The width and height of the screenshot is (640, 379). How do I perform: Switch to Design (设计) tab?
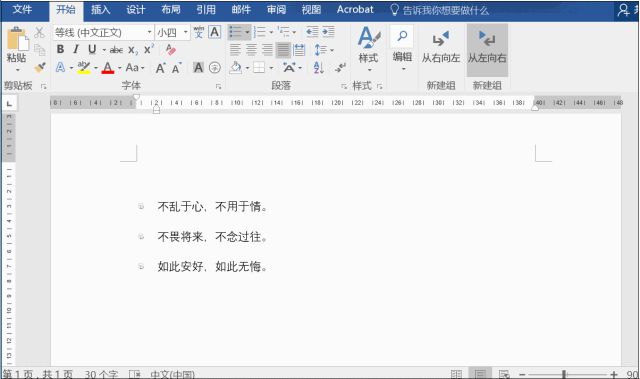(x=135, y=10)
